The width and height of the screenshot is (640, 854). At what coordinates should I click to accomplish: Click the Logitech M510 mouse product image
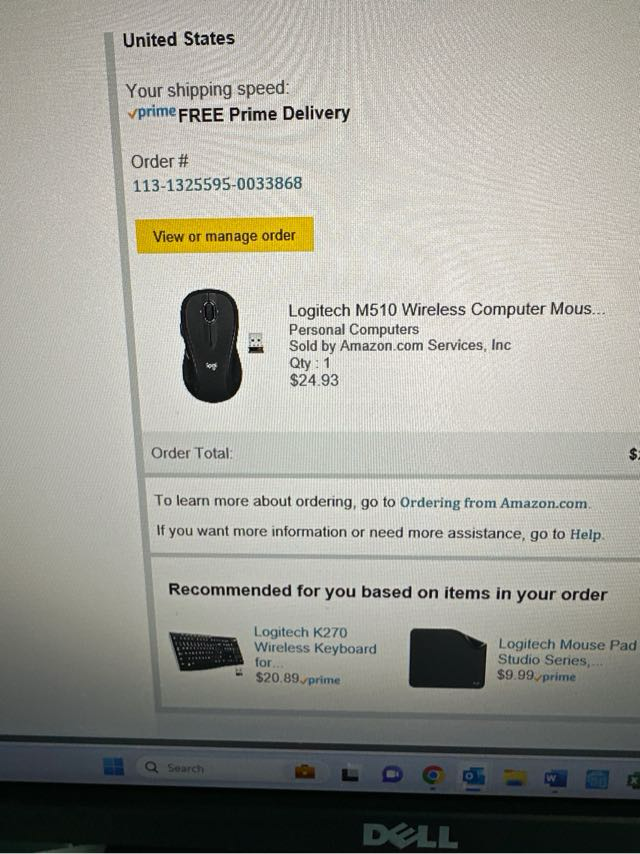pos(221,346)
